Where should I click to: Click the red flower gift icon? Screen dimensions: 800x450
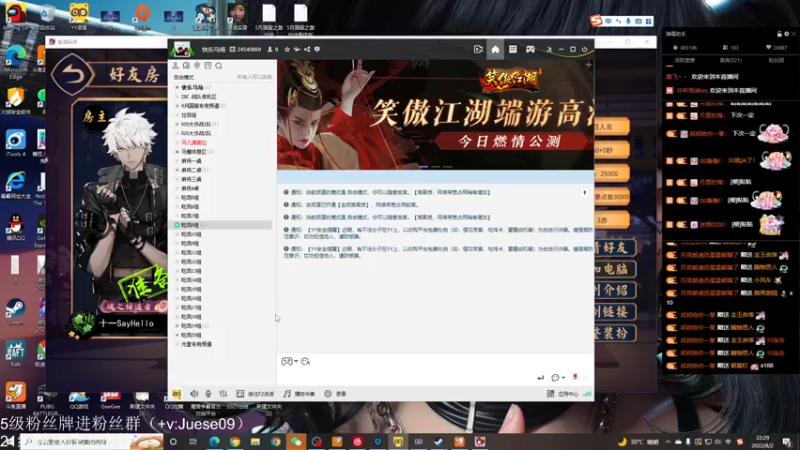(576, 377)
